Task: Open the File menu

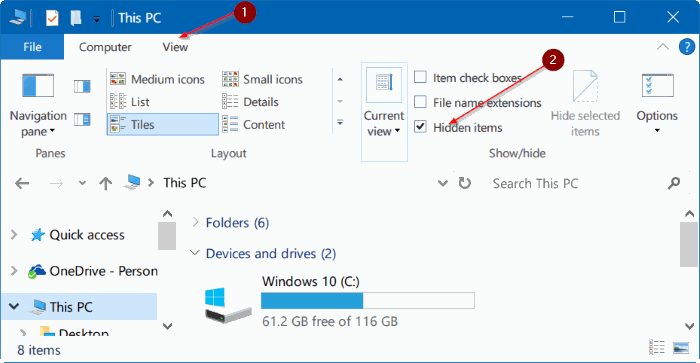Action: 32,47
